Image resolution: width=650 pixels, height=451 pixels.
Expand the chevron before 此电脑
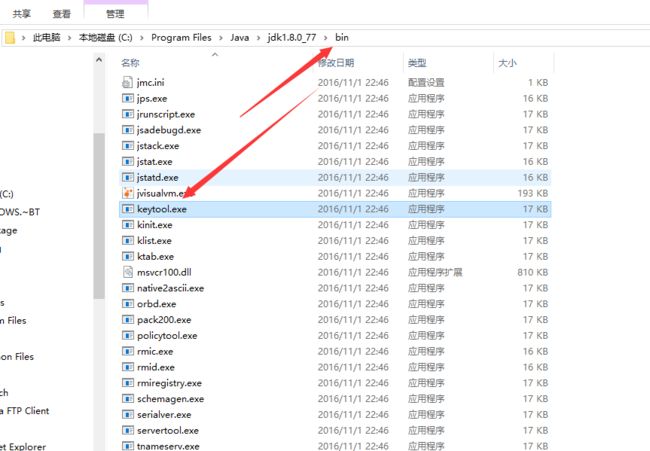pos(24,38)
